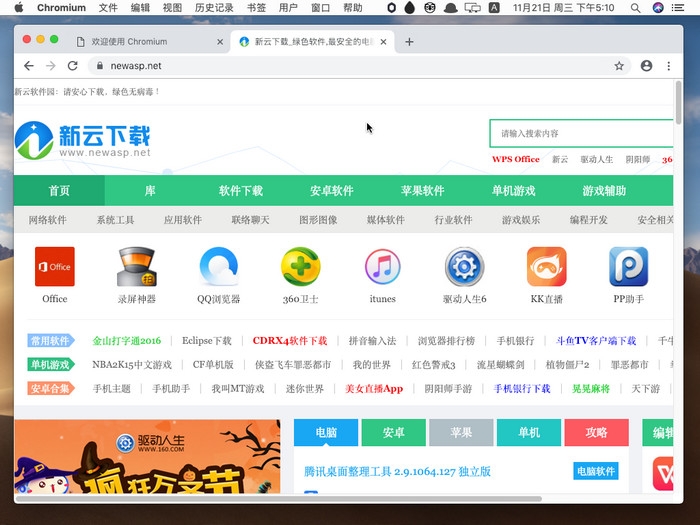Select the 360卫士 icon
Viewport: 700px width, 525px height.
pos(300,267)
